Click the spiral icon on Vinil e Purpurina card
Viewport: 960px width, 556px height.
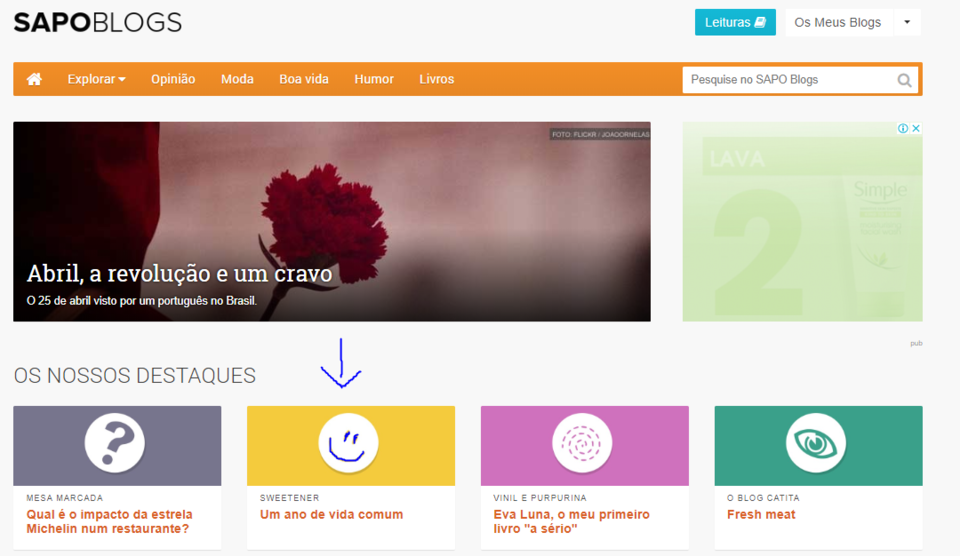(x=582, y=443)
